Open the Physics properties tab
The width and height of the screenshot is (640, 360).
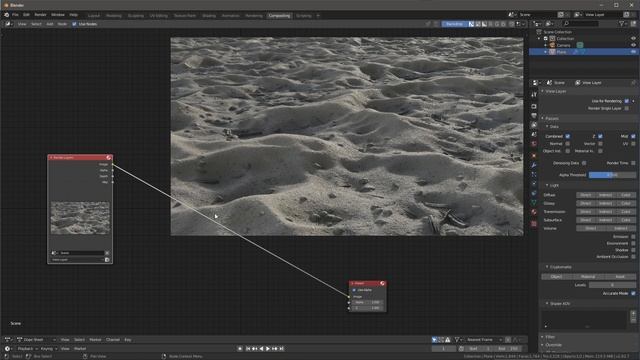coord(534,184)
